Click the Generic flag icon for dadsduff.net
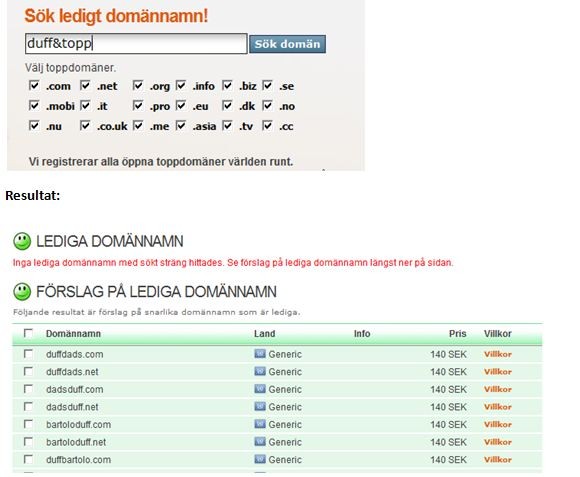The height and width of the screenshot is (477, 580). (x=260, y=407)
